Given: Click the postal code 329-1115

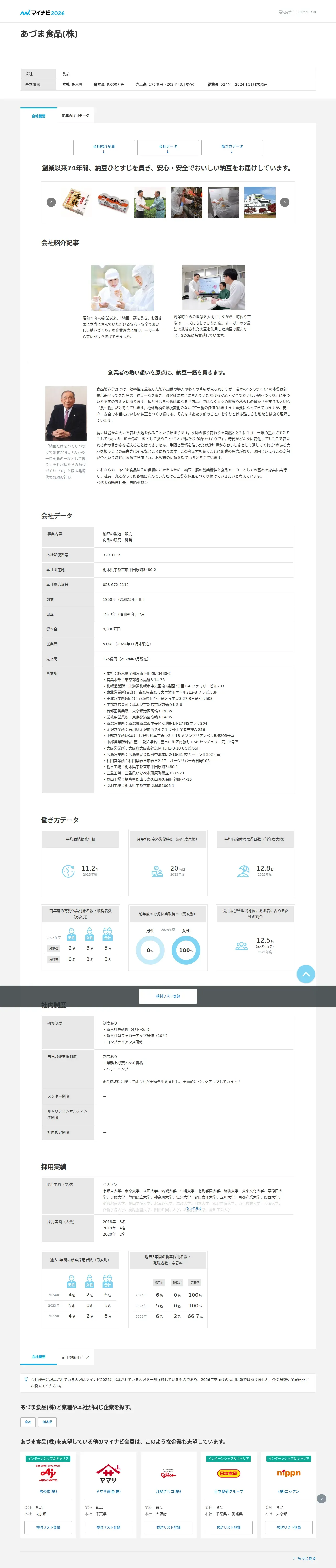Looking at the screenshot, I should (x=111, y=555).
